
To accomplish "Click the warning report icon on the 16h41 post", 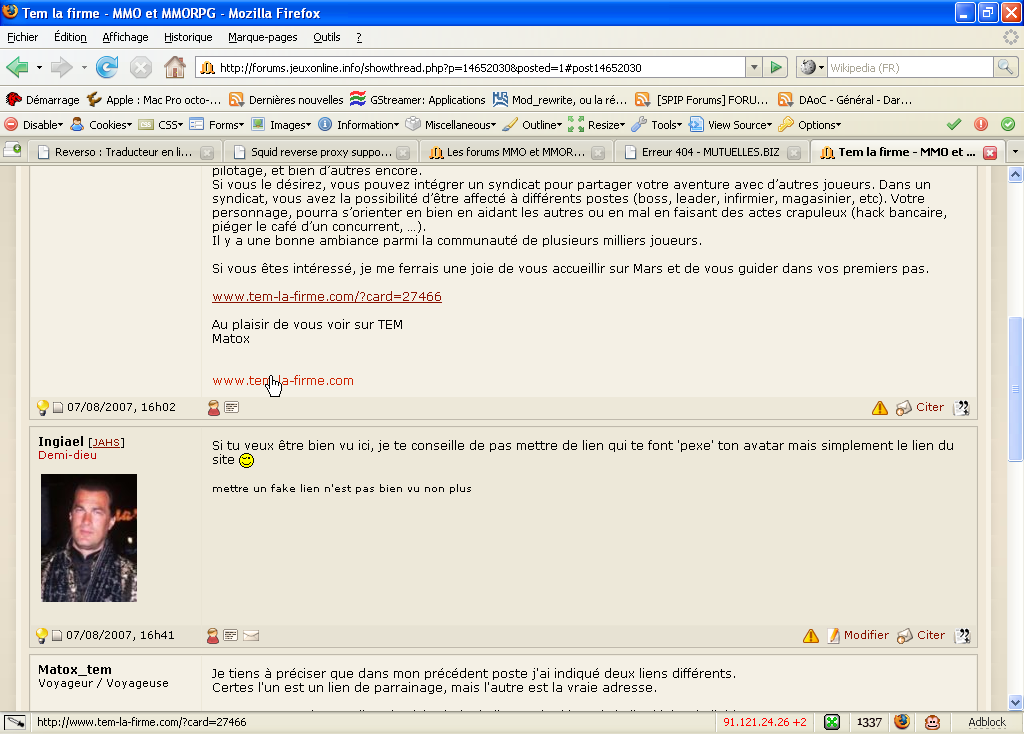I will 810,635.
